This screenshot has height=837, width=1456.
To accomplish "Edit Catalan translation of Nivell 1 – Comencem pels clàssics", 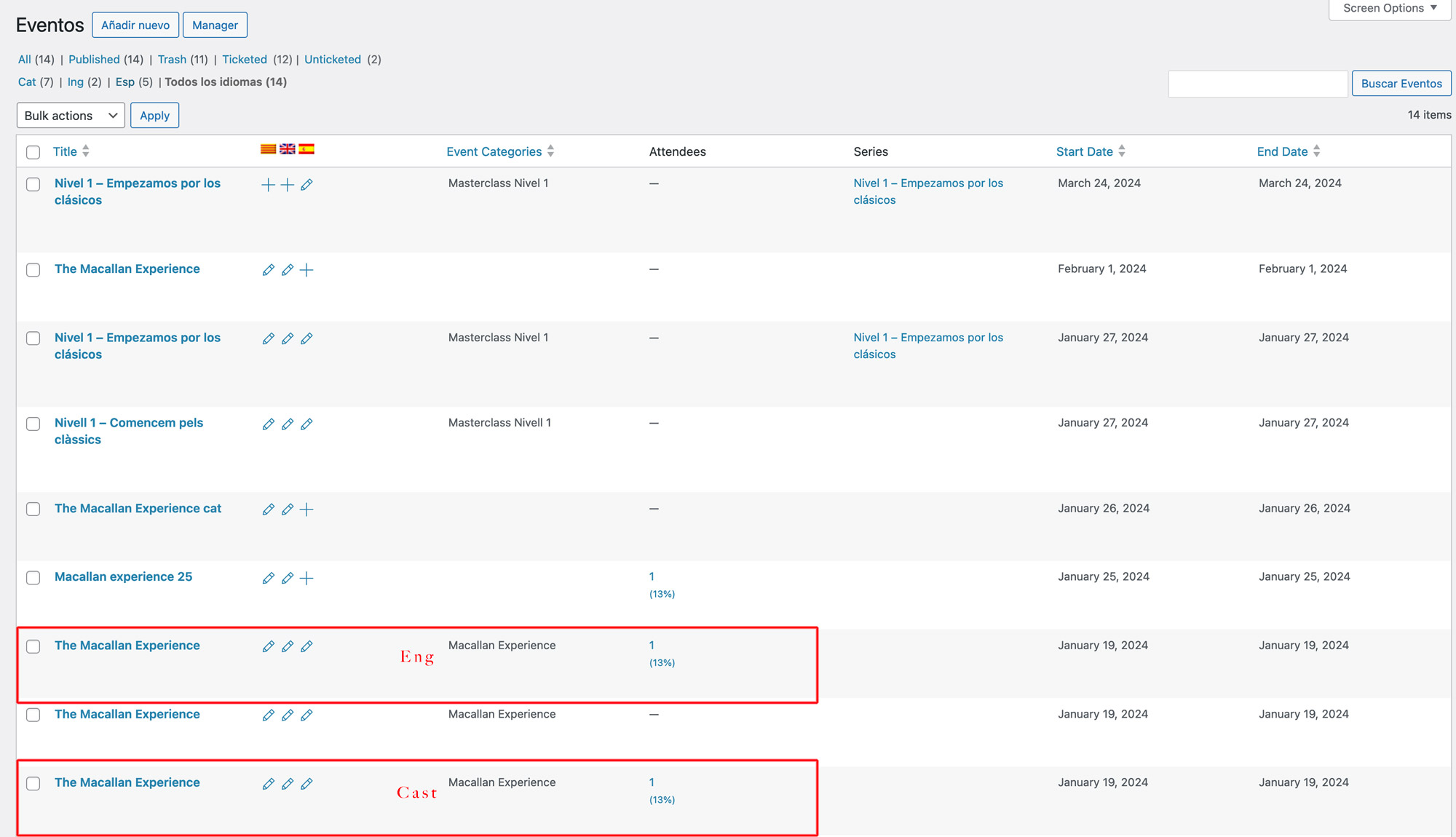I will click(x=268, y=424).
